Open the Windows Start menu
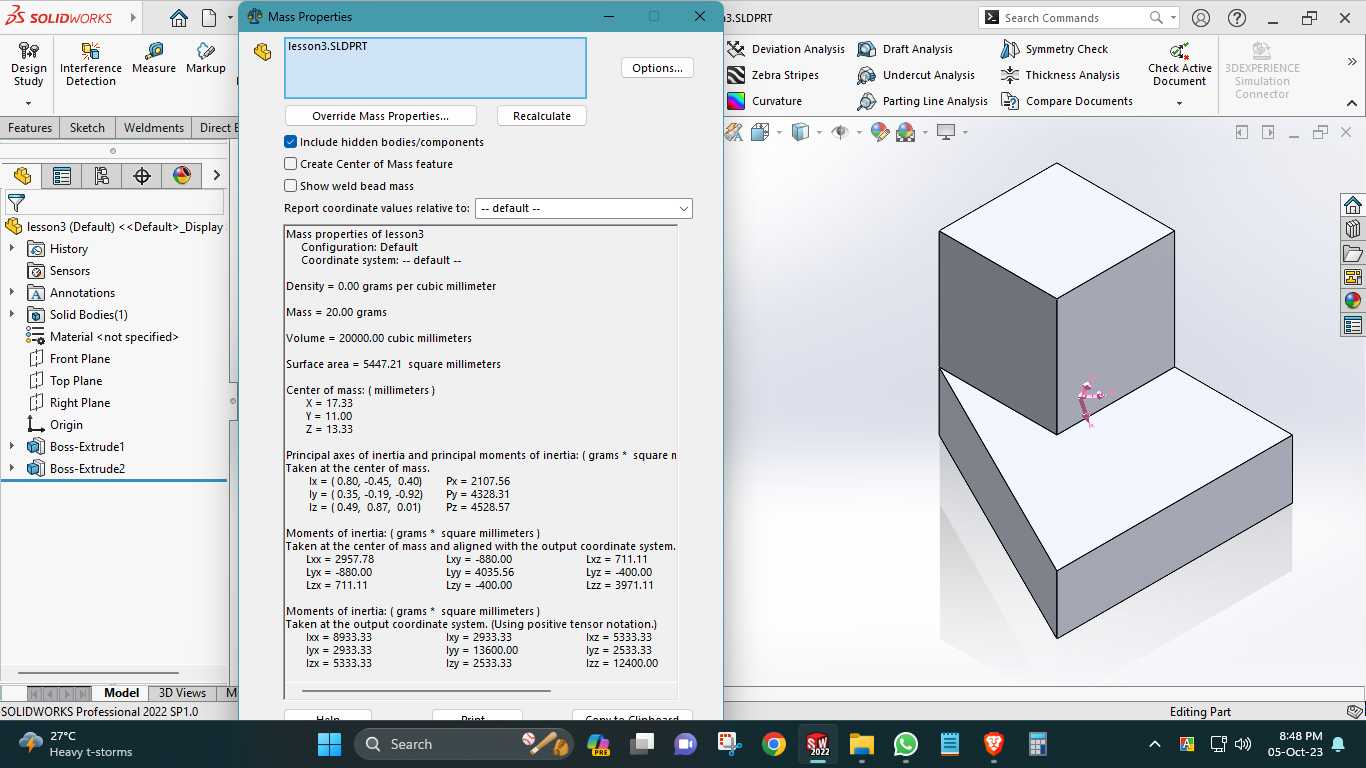Screen dimensions: 1366x768 (329, 744)
